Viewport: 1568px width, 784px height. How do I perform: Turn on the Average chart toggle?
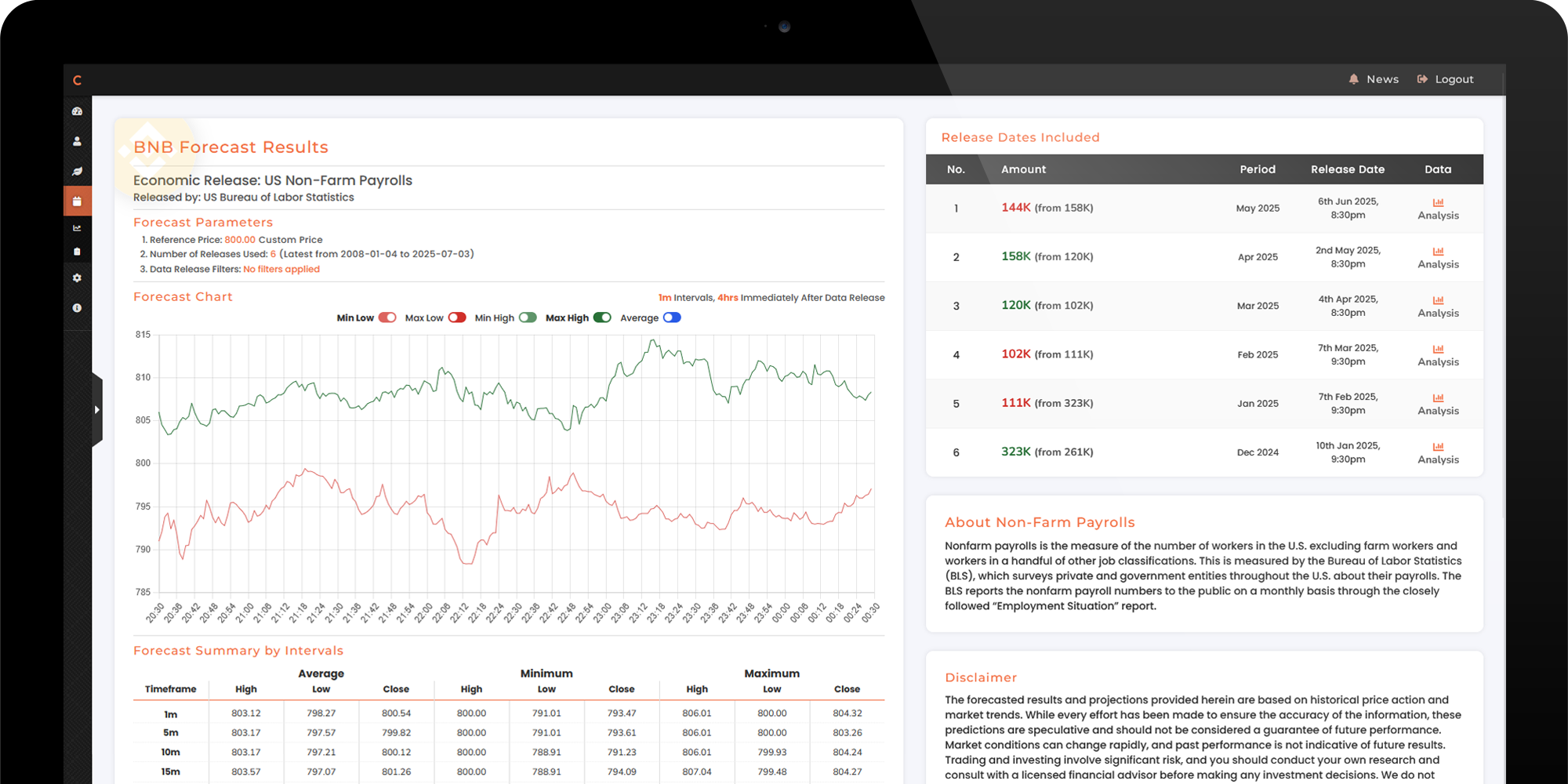[x=672, y=318]
